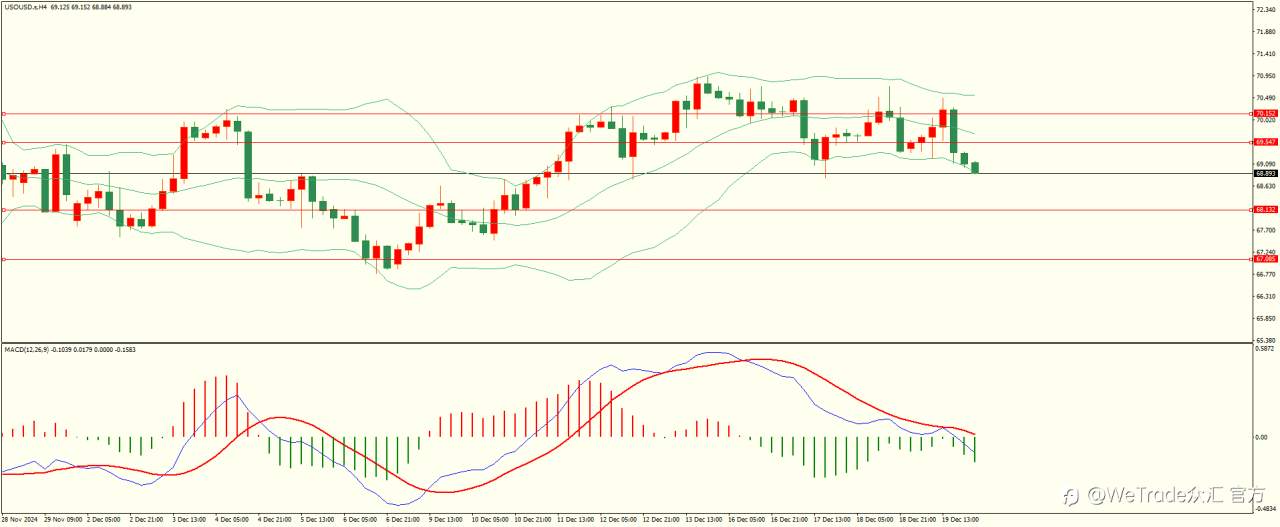Click the 13 Dec 13:00 time label
This screenshot has width=1280, height=527.
click(705, 520)
